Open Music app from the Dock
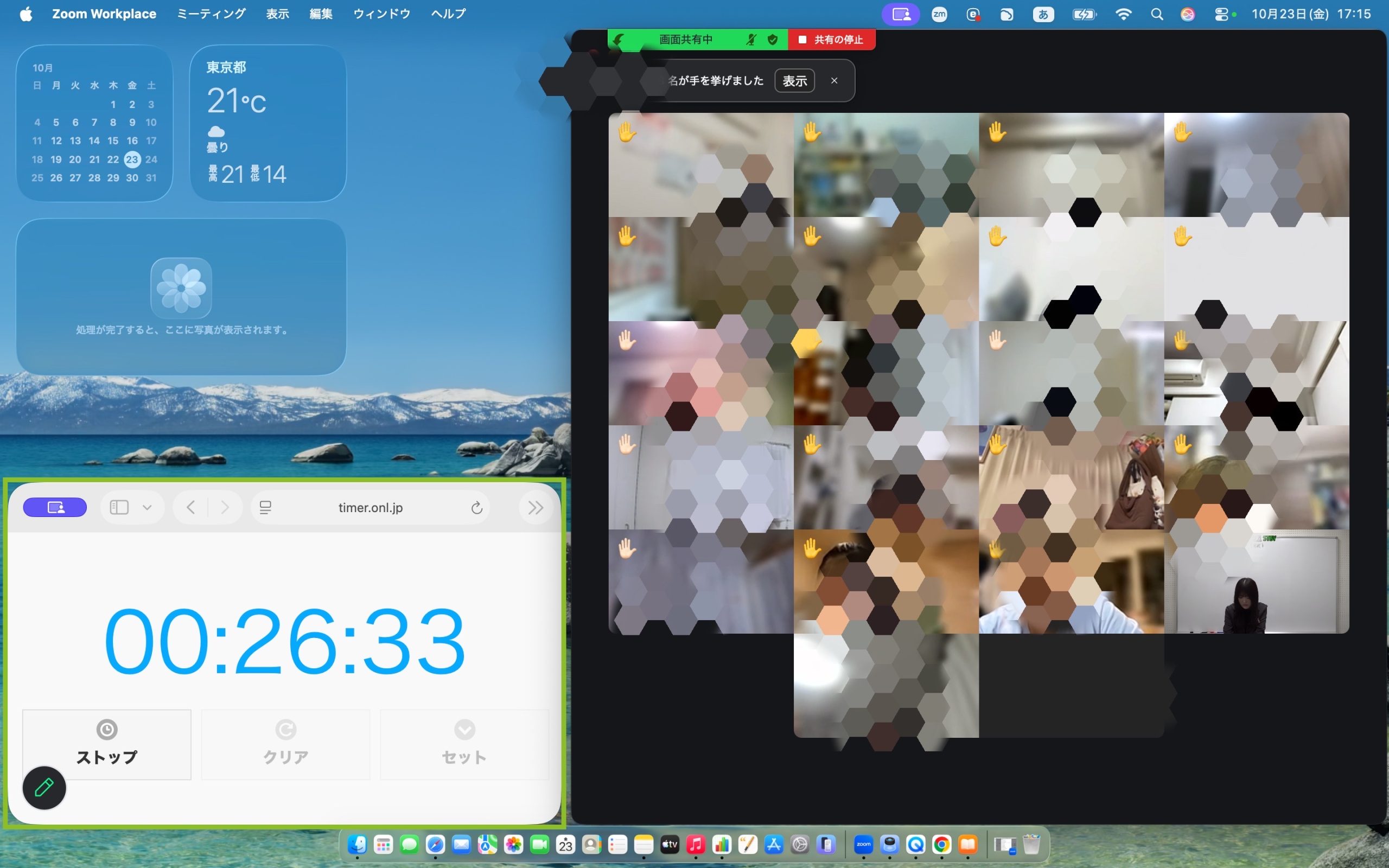Image resolution: width=1389 pixels, height=868 pixels. click(696, 845)
